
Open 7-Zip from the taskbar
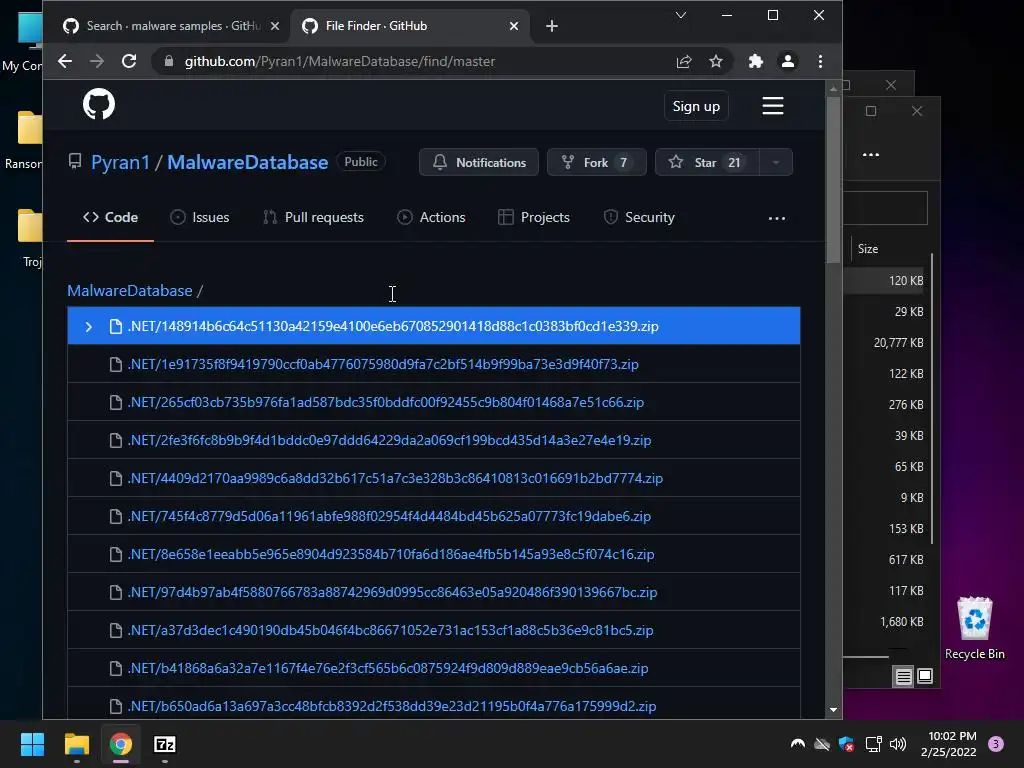[x=165, y=744]
